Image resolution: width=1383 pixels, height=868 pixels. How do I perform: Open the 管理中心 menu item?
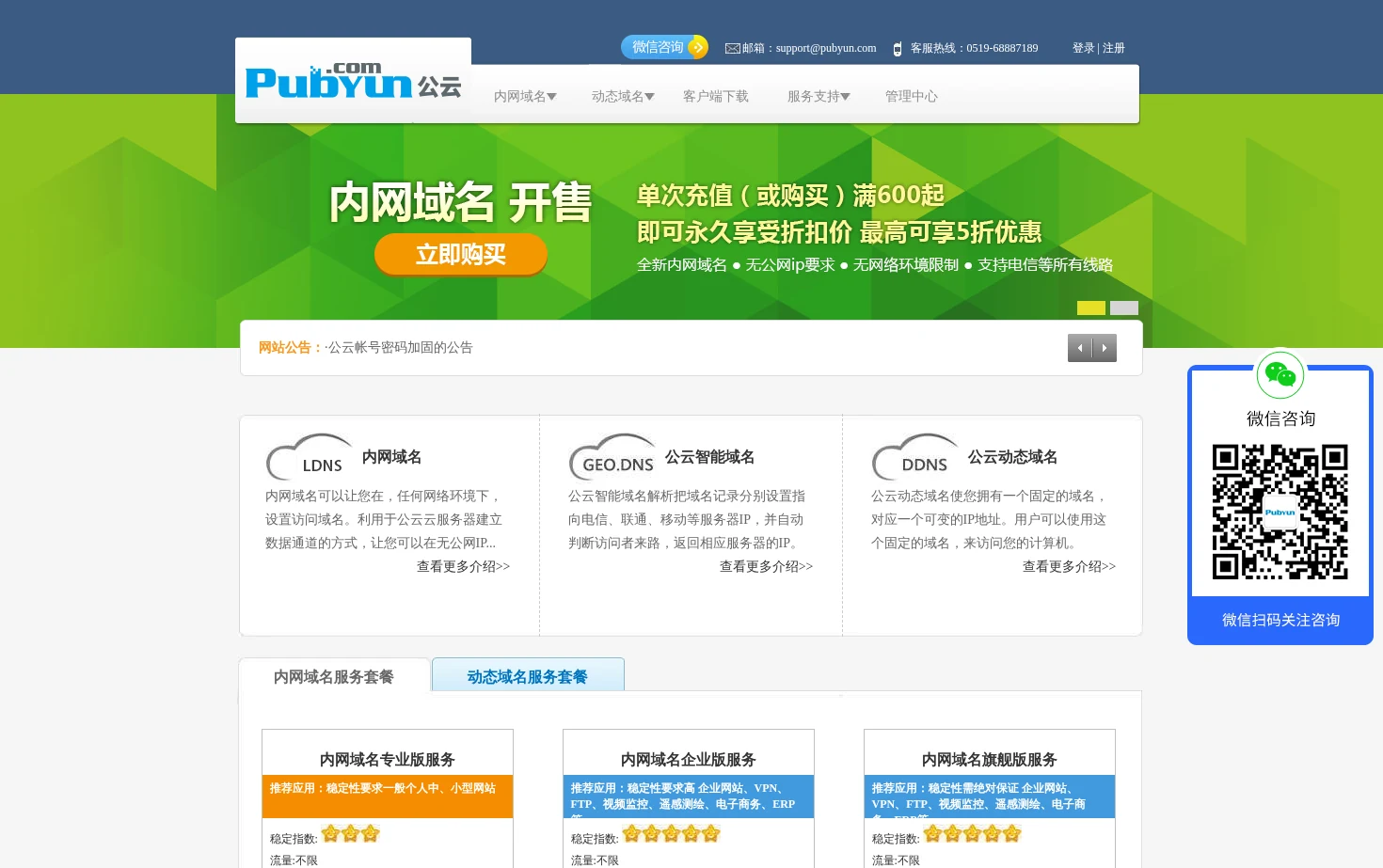[912, 96]
